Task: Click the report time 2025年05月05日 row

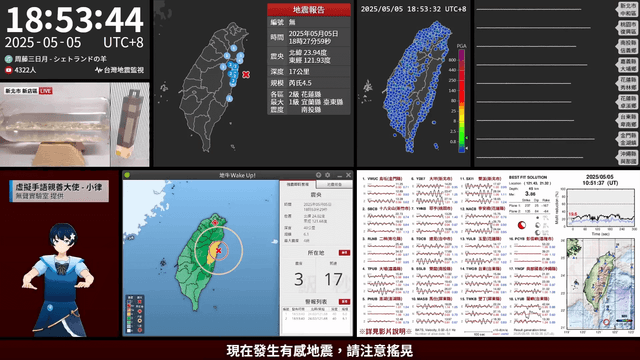Action: click(309, 37)
